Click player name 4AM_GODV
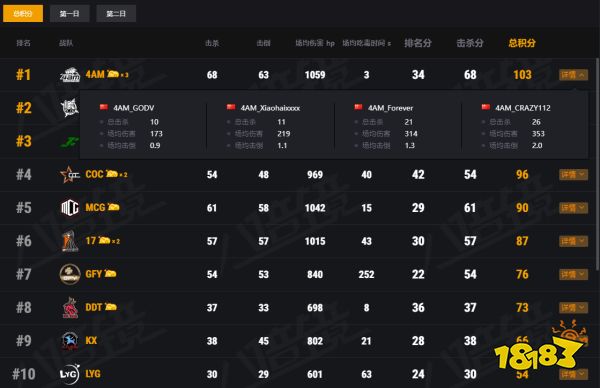 [x=134, y=108]
